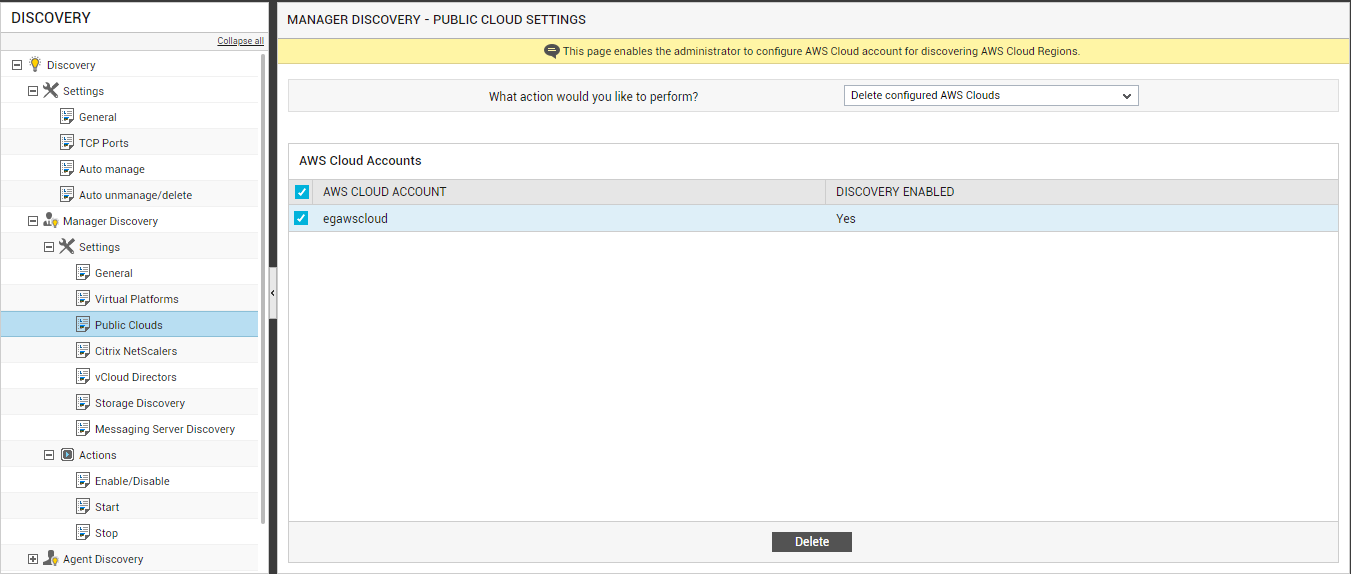The height and width of the screenshot is (574, 1351).
Task: Click the Agent Discovery person icon
Action: tap(51, 558)
